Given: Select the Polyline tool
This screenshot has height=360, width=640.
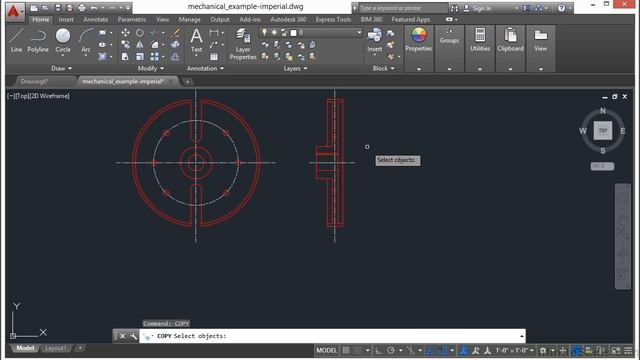Looking at the screenshot, I should point(38,41).
